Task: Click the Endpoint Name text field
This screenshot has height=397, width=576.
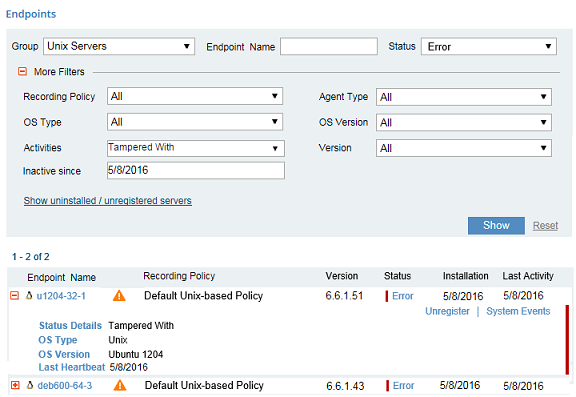Action: click(x=329, y=46)
